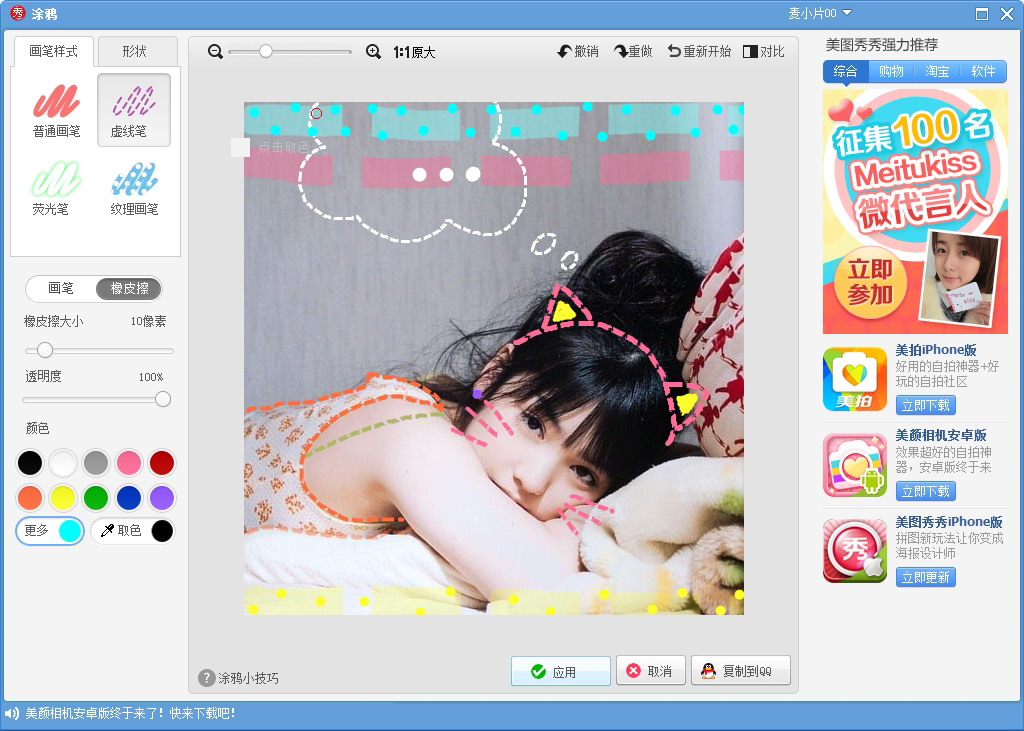The height and width of the screenshot is (731, 1024).
Task: Switch to the 形状 tab
Action: pos(135,51)
